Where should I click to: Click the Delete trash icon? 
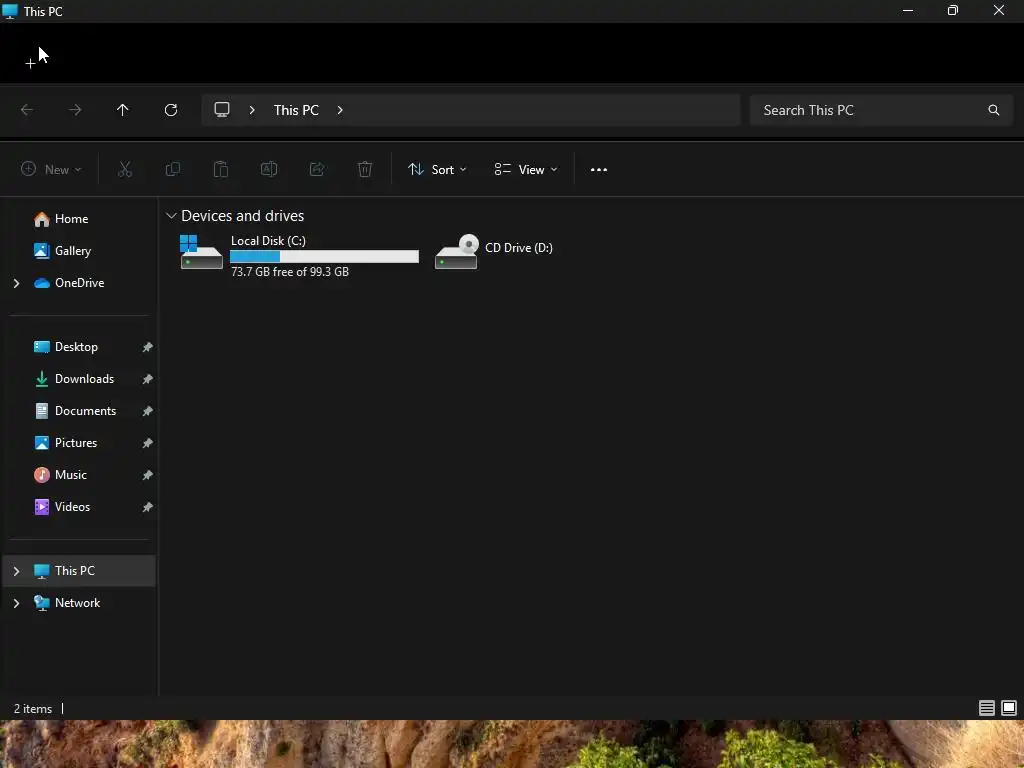365,170
